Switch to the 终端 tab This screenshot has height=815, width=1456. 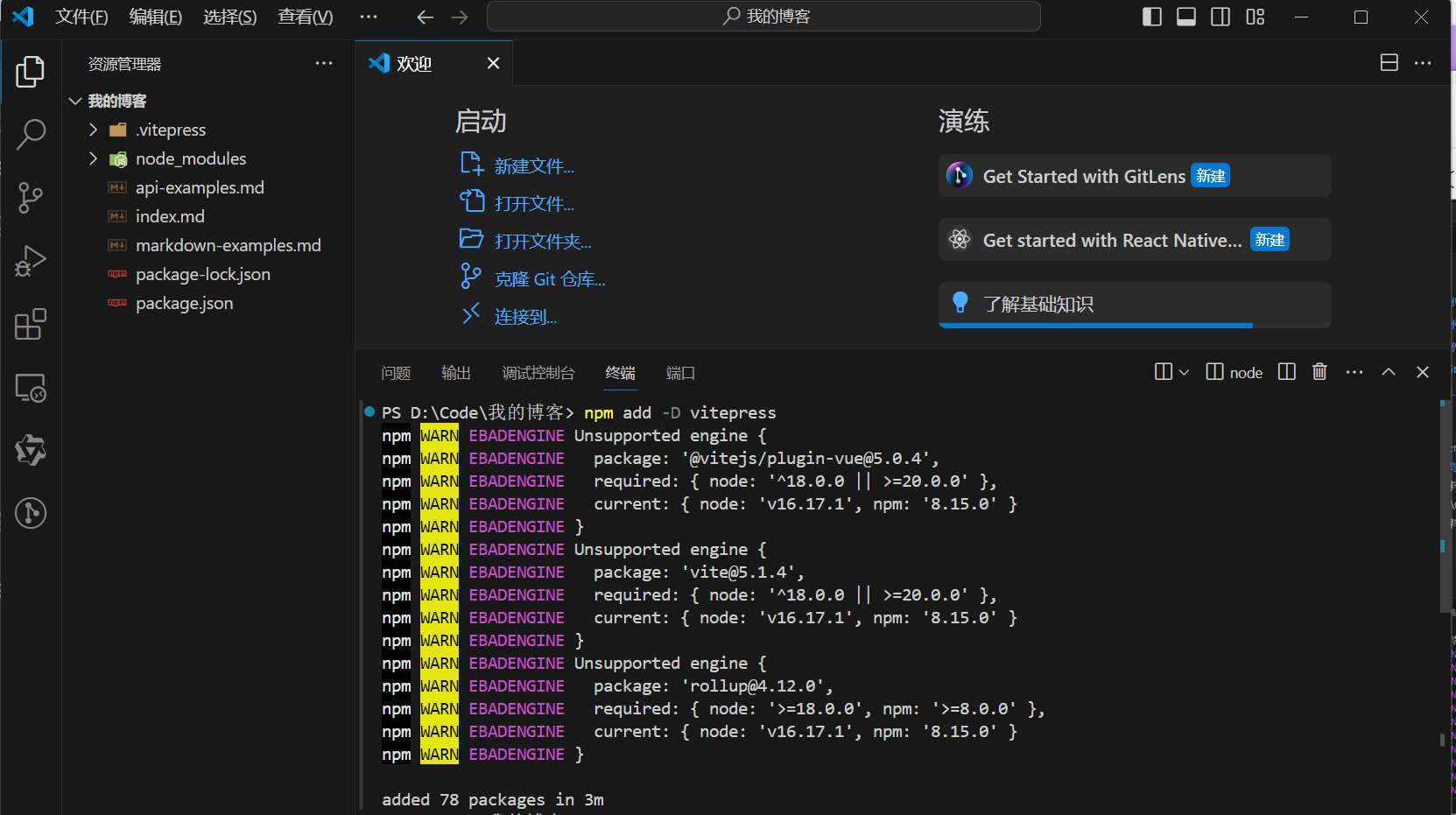(621, 373)
